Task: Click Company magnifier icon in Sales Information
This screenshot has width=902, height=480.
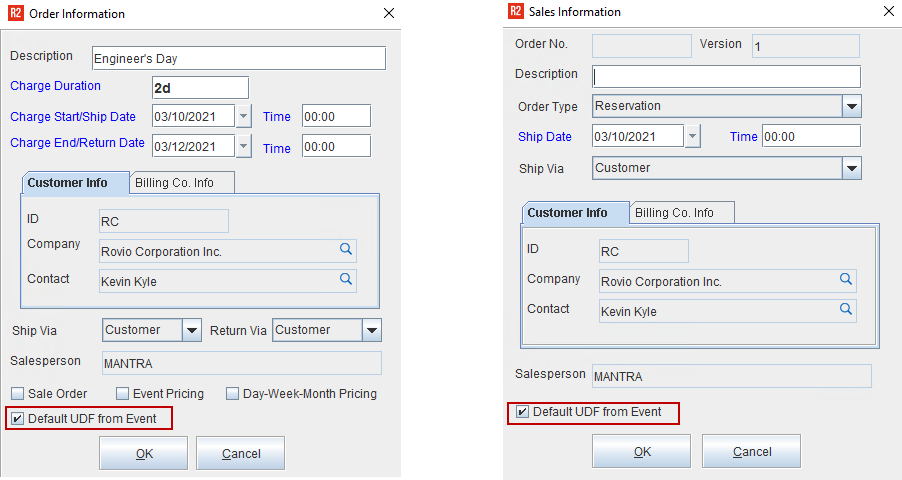Action: pos(845,280)
